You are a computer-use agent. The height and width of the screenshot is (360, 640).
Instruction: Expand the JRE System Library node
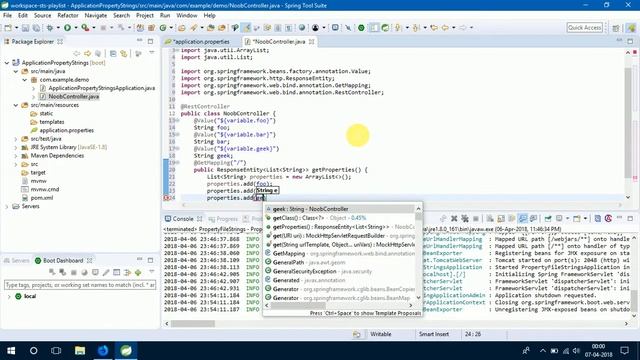point(16,147)
